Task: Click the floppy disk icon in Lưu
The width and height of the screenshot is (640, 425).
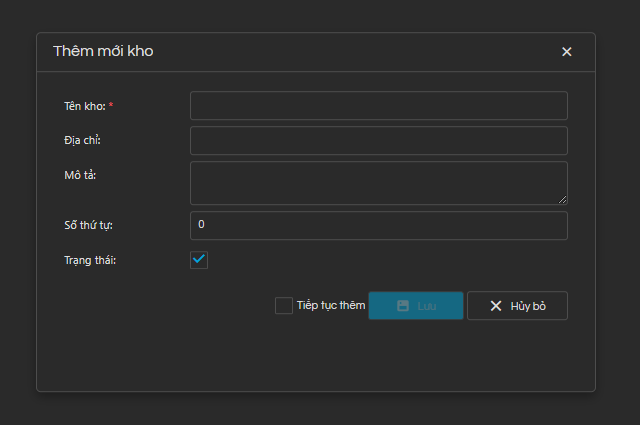Action: pyautogui.click(x=402, y=306)
